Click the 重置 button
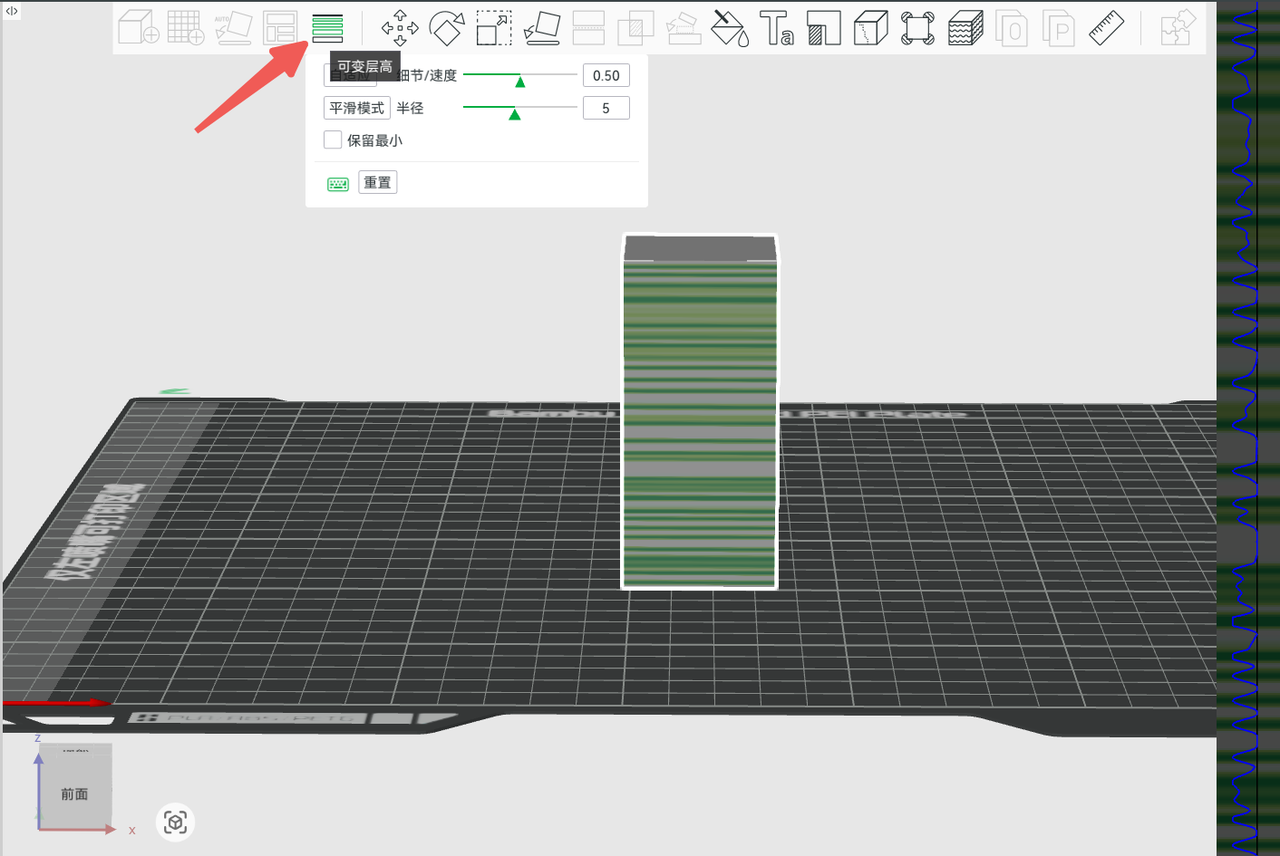Image resolution: width=1280 pixels, height=856 pixels. tap(377, 182)
